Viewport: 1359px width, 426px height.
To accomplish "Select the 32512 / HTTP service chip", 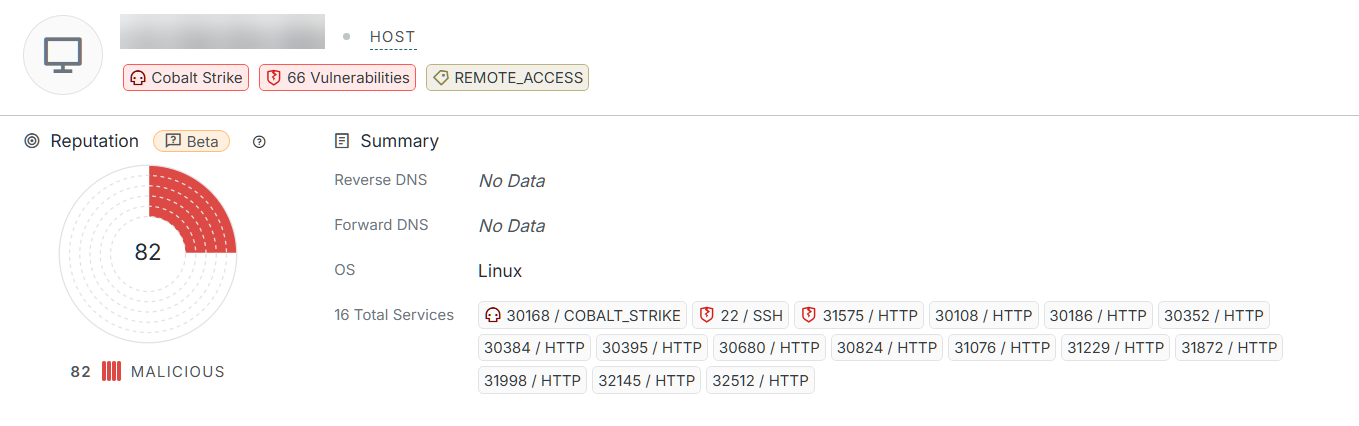I will click(x=760, y=380).
